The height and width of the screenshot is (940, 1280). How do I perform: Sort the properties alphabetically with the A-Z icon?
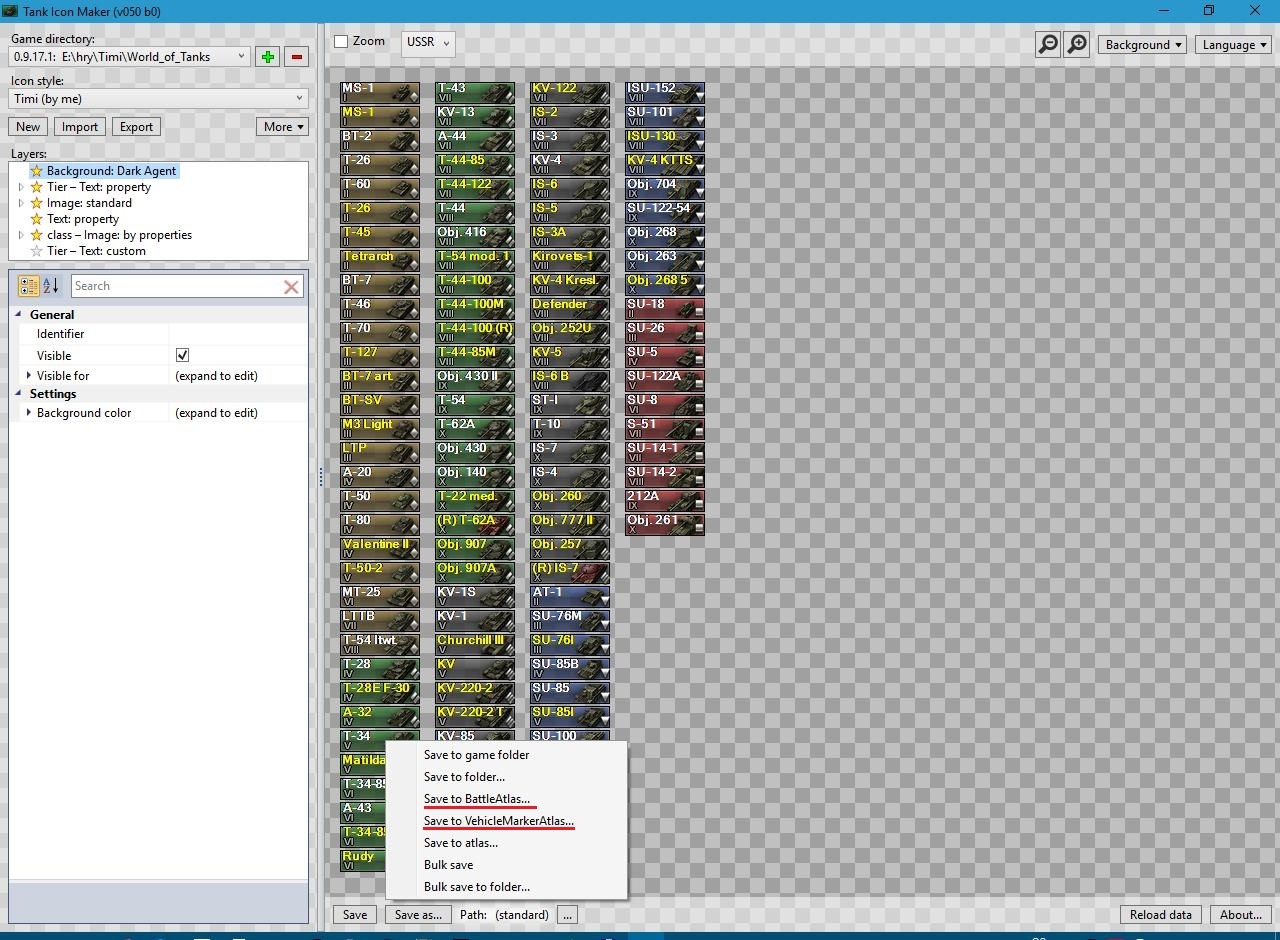(x=51, y=286)
